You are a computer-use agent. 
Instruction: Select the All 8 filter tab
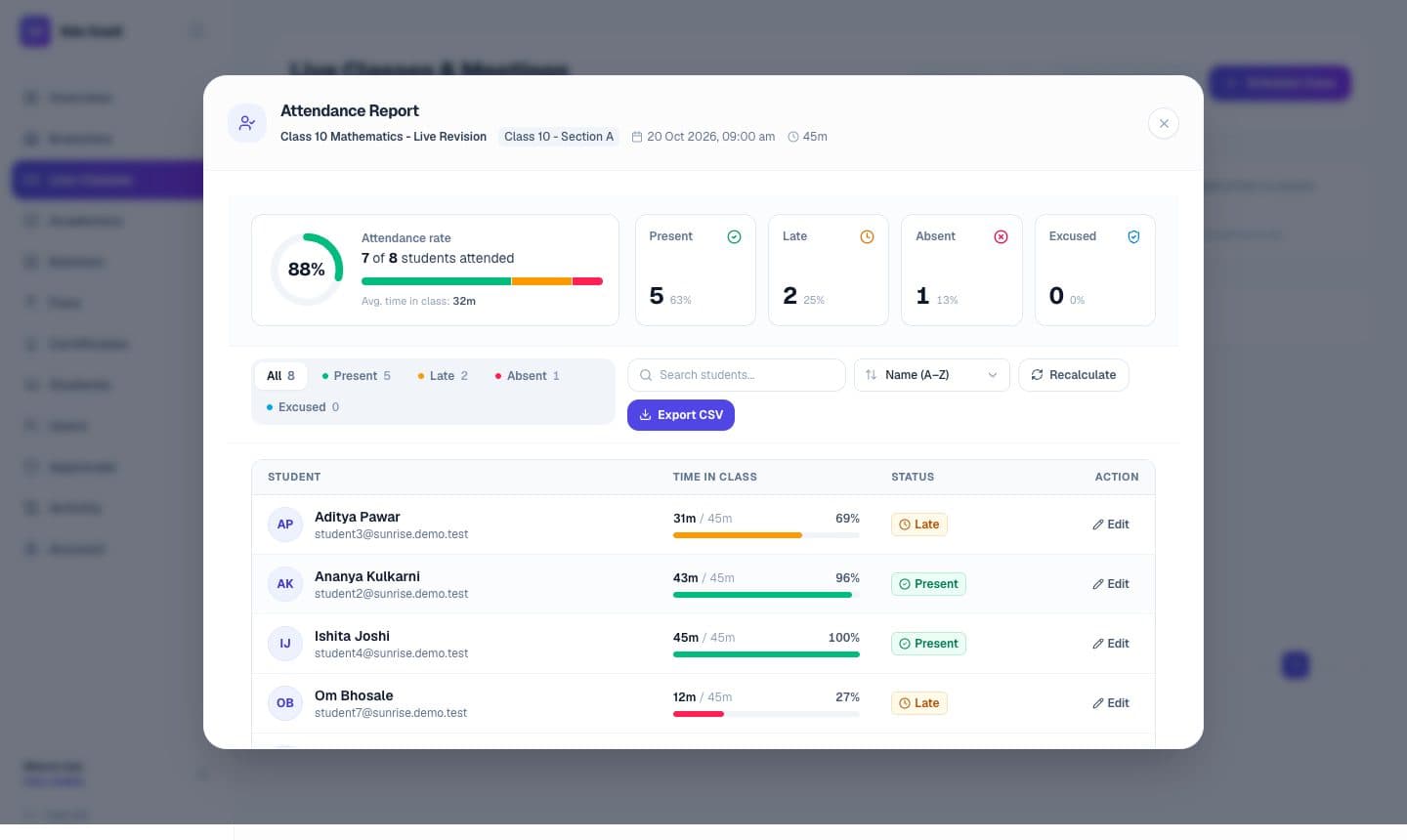tap(280, 376)
